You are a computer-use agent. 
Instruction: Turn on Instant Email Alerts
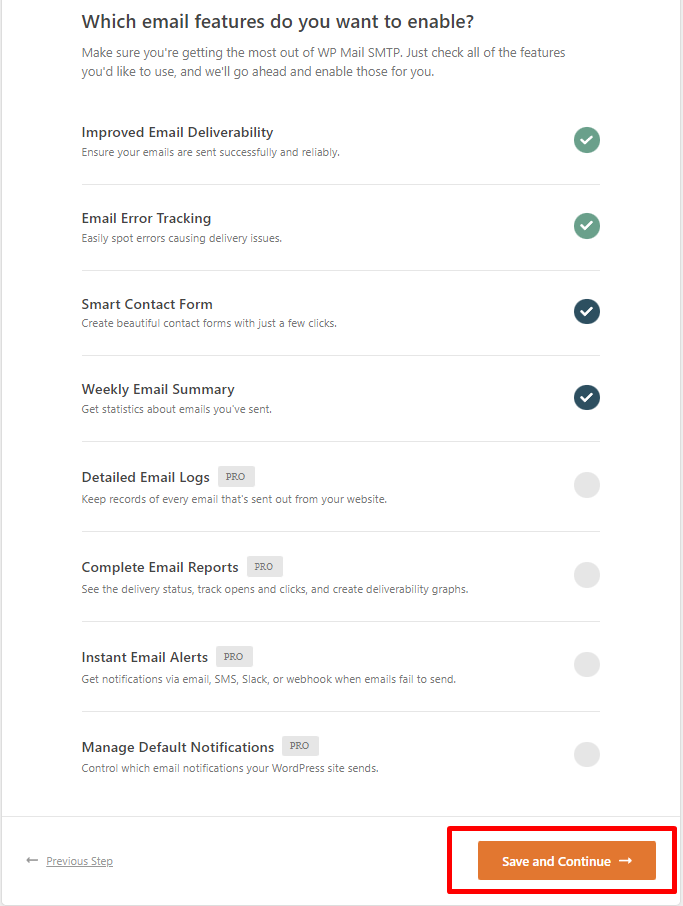[x=587, y=665]
